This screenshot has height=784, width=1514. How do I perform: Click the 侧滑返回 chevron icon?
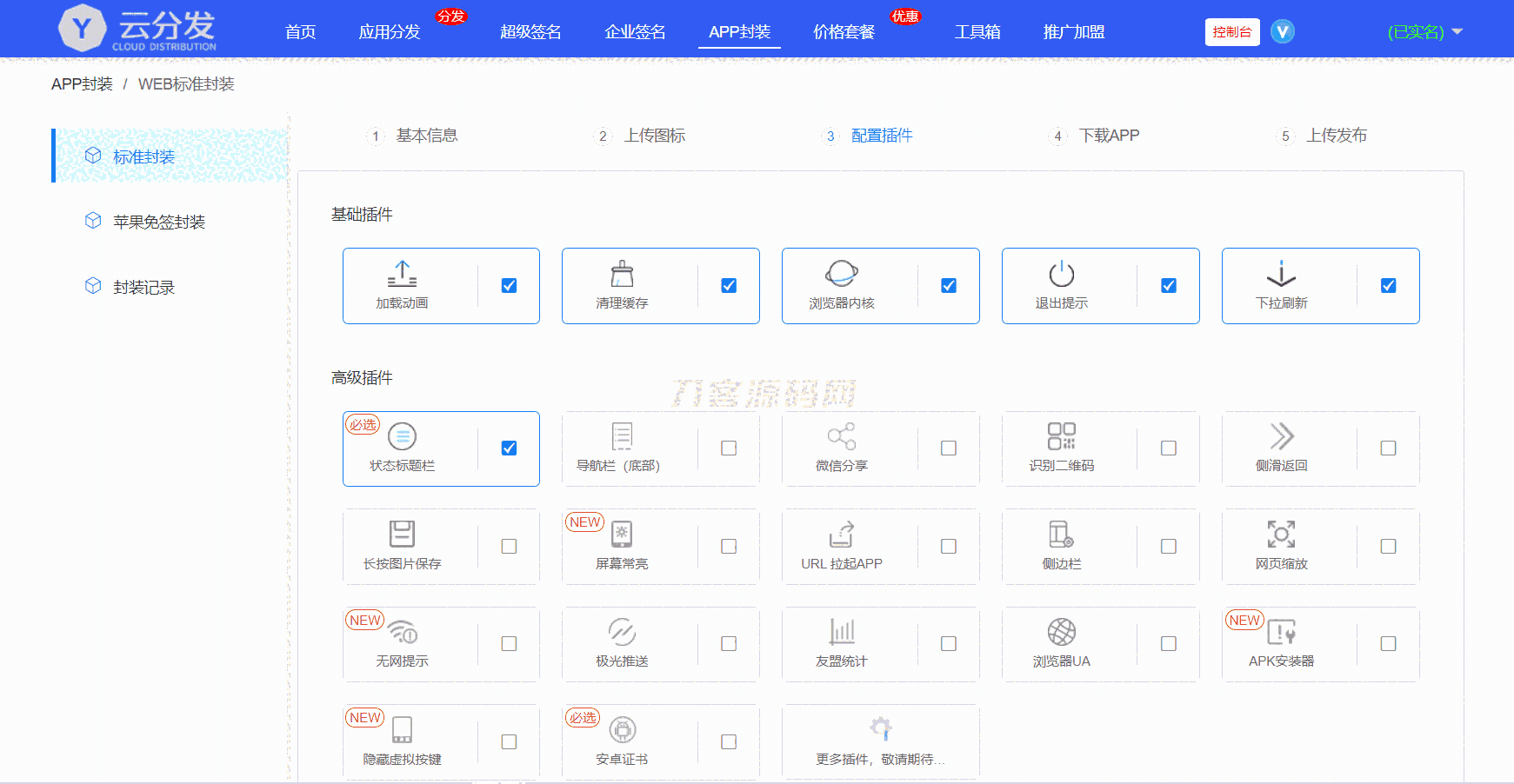click(x=1282, y=436)
